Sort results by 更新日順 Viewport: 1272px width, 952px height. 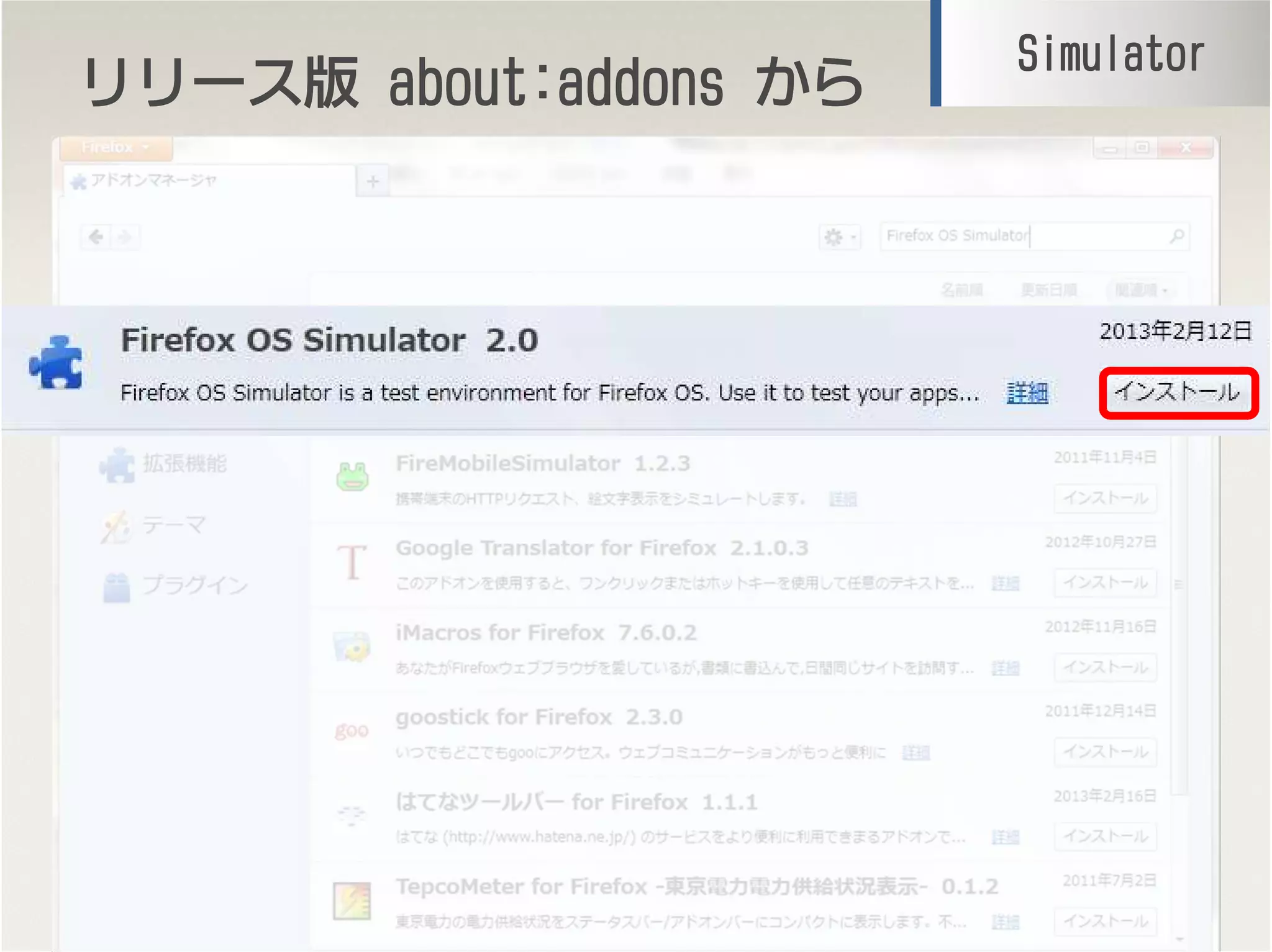pyautogui.click(x=1049, y=290)
